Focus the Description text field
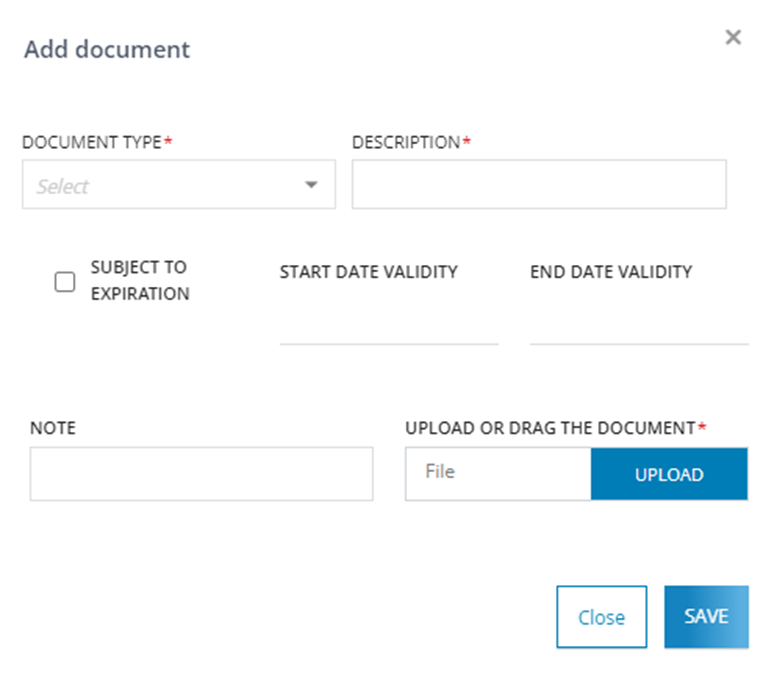Screen dimensions: 777x673 (x=539, y=185)
